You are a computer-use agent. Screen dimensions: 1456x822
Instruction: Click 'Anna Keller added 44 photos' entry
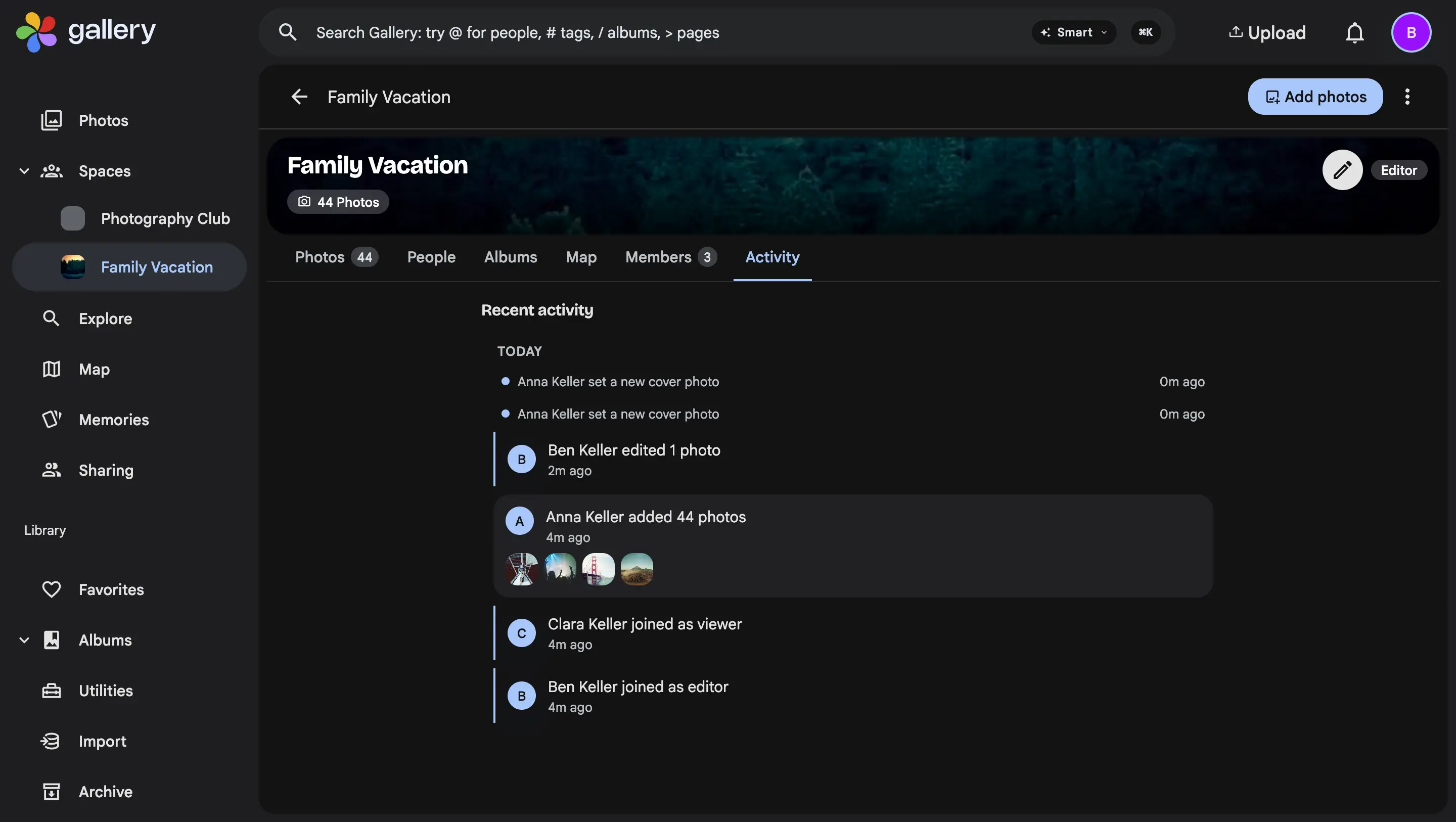tap(853, 546)
